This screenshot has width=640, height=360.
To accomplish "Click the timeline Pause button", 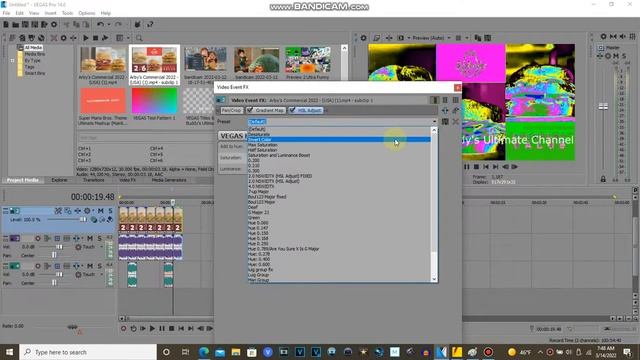I will (x=162, y=329).
